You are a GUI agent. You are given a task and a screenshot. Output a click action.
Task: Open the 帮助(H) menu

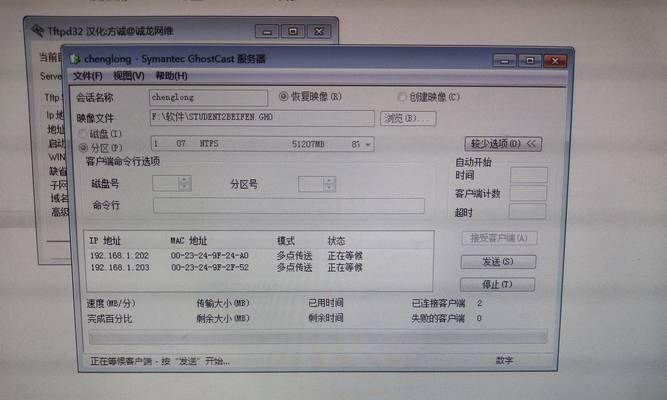[171, 76]
